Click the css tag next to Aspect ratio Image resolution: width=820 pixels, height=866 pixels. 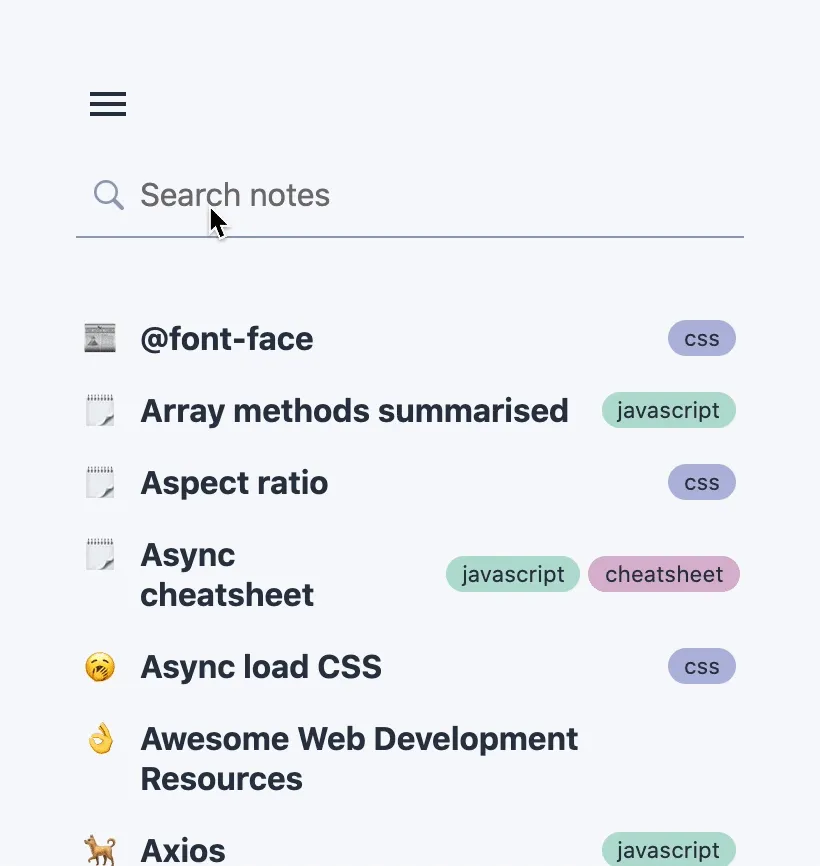tap(701, 482)
